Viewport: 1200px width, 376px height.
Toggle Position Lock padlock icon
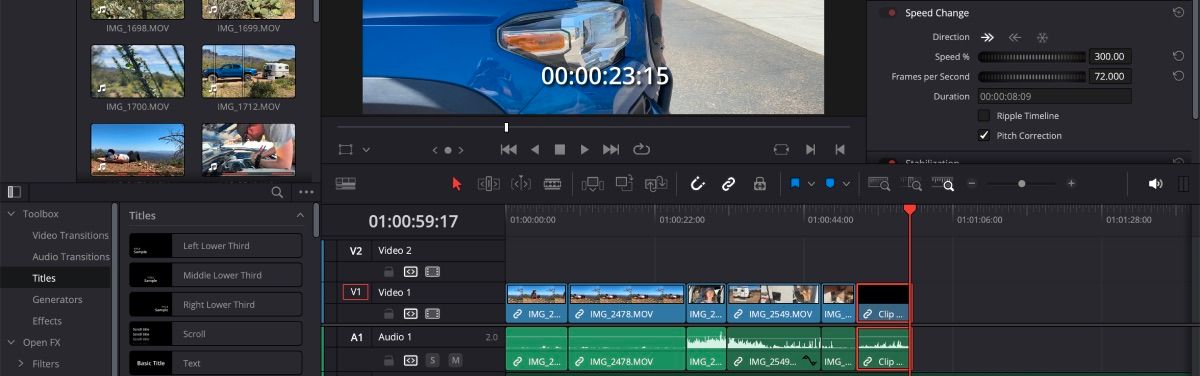click(760, 184)
